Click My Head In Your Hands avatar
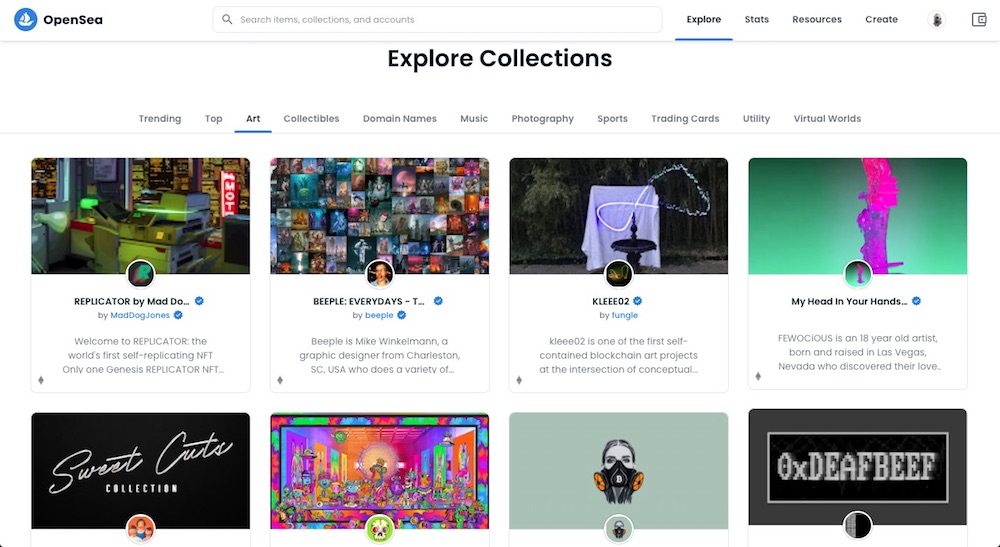Image resolution: width=1000 pixels, height=547 pixels. pos(858,274)
